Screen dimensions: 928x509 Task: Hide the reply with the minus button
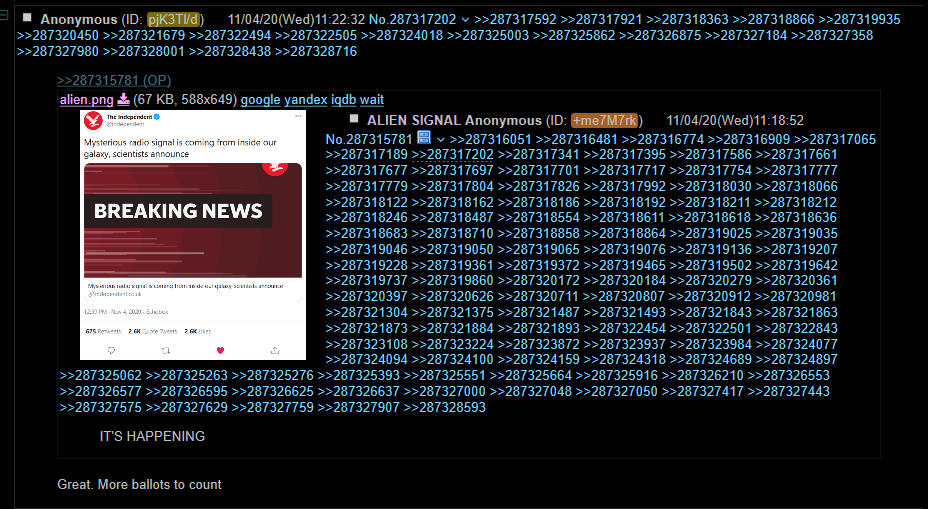4,15
